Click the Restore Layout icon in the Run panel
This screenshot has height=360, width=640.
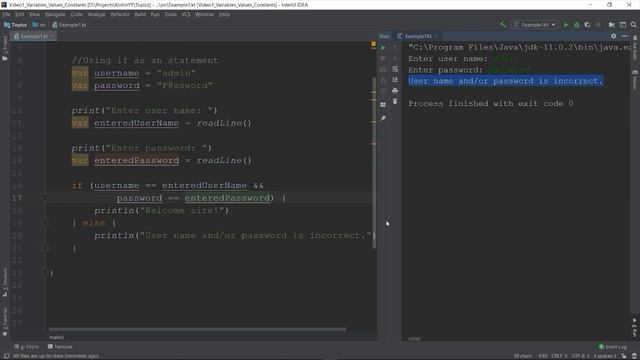[383, 104]
